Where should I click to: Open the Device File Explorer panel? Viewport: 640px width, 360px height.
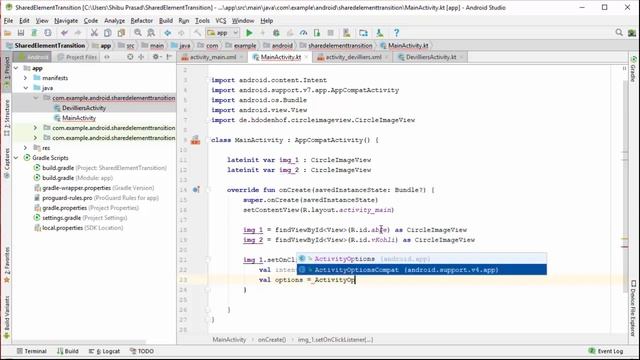[633, 308]
